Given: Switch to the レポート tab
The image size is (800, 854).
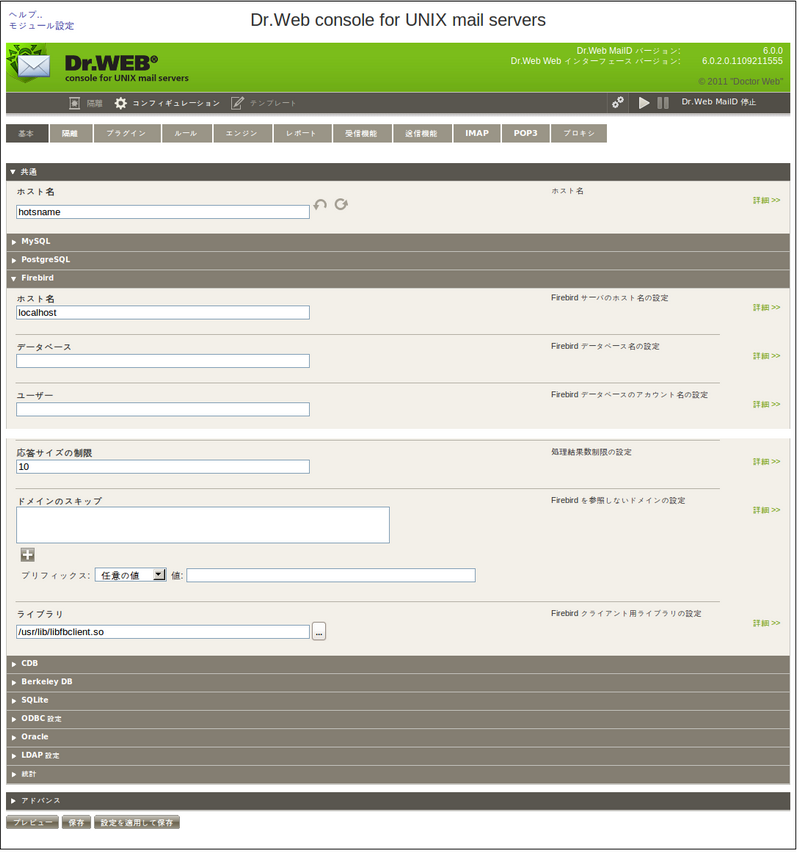Looking at the screenshot, I should pyautogui.click(x=303, y=134).
